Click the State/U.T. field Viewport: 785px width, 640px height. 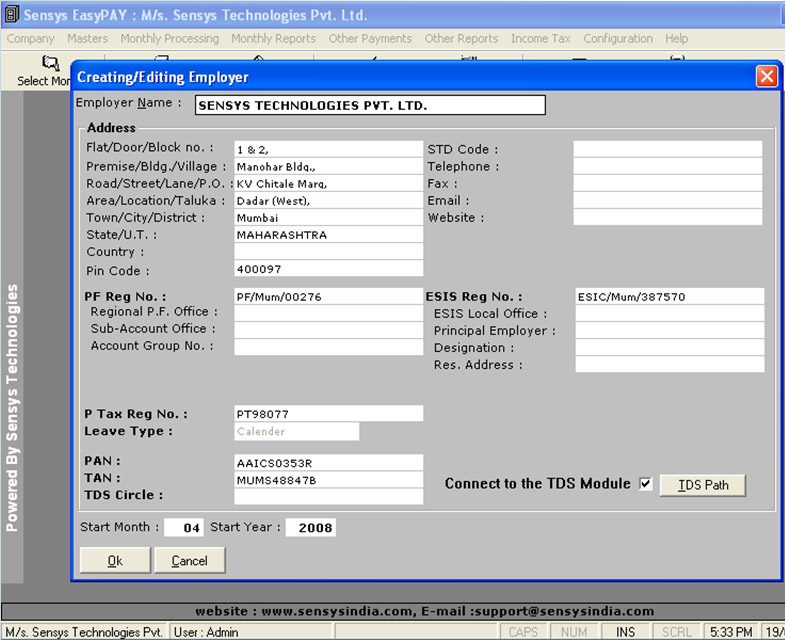[x=328, y=234]
